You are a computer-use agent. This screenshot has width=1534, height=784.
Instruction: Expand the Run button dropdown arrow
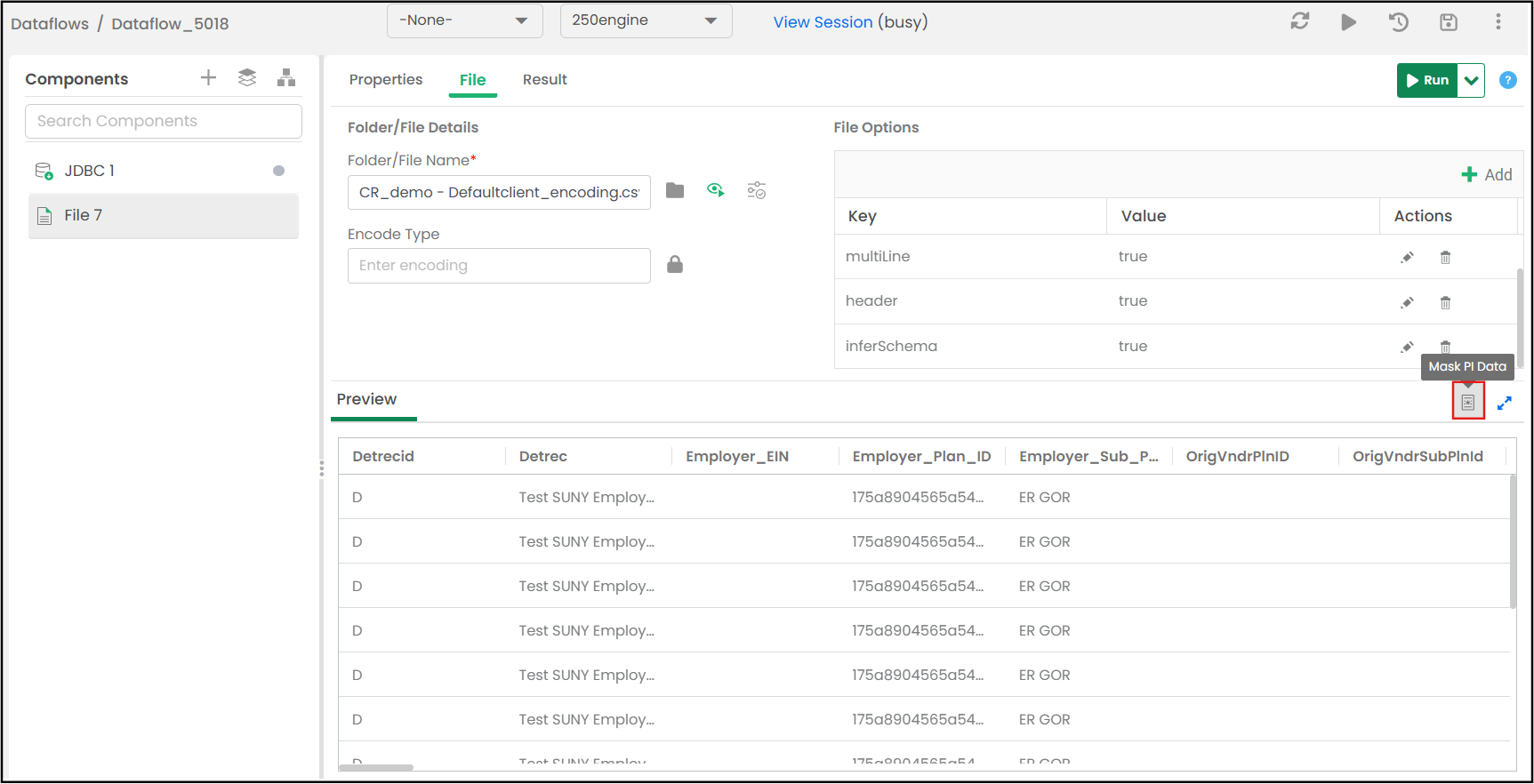click(x=1472, y=80)
